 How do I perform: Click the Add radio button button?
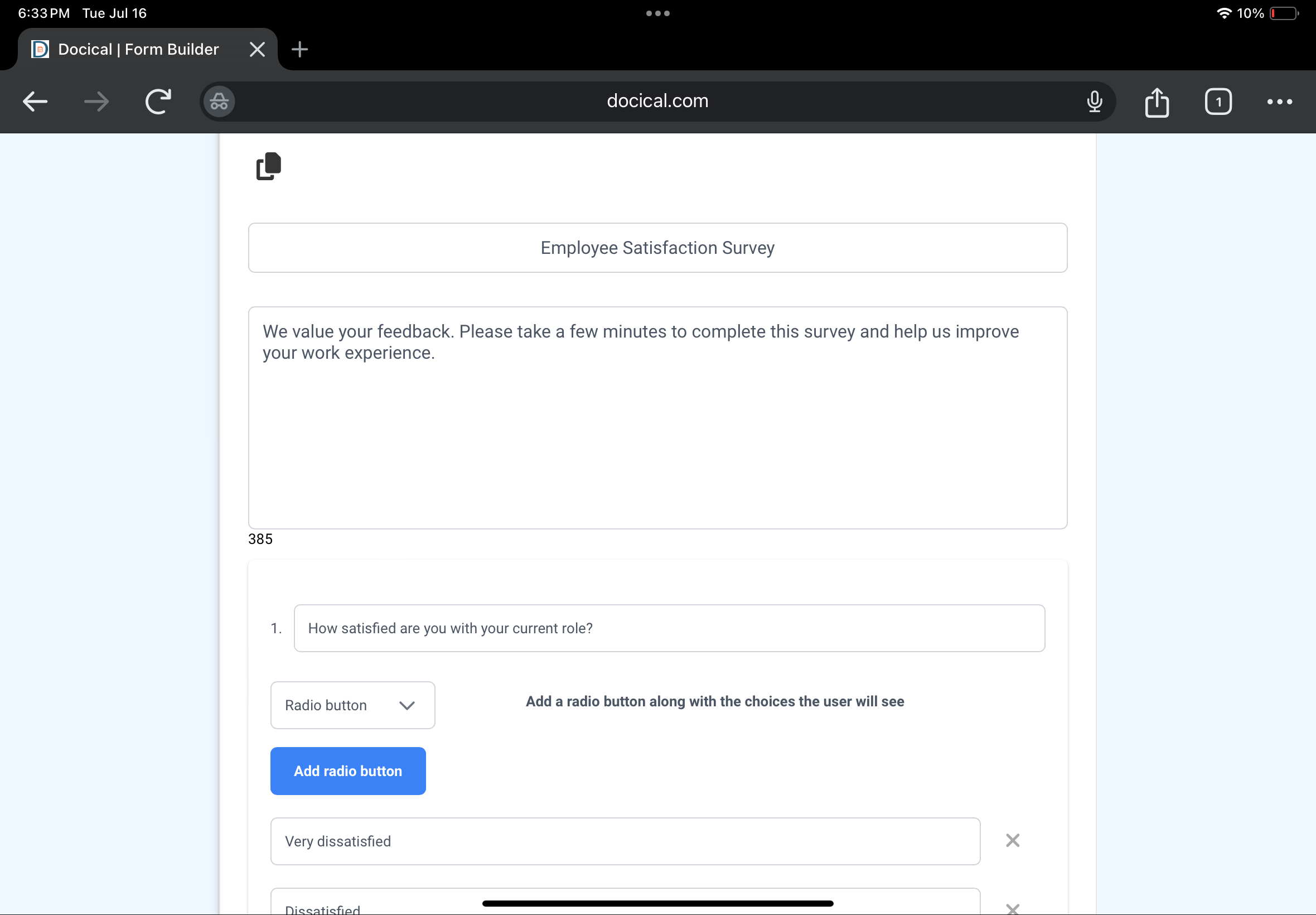tap(348, 771)
